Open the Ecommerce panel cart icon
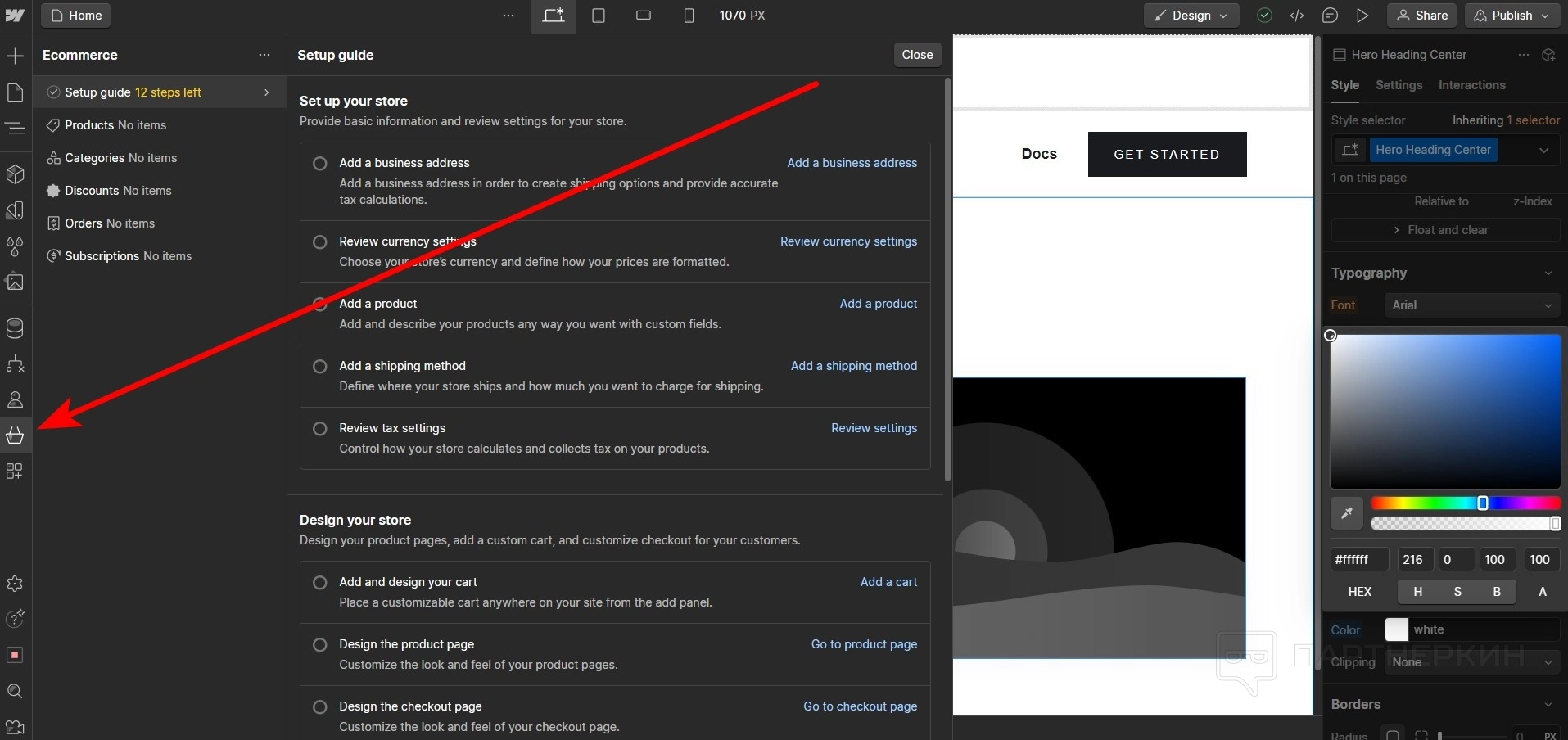This screenshot has height=740, width=1568. [x=15, y=435]
